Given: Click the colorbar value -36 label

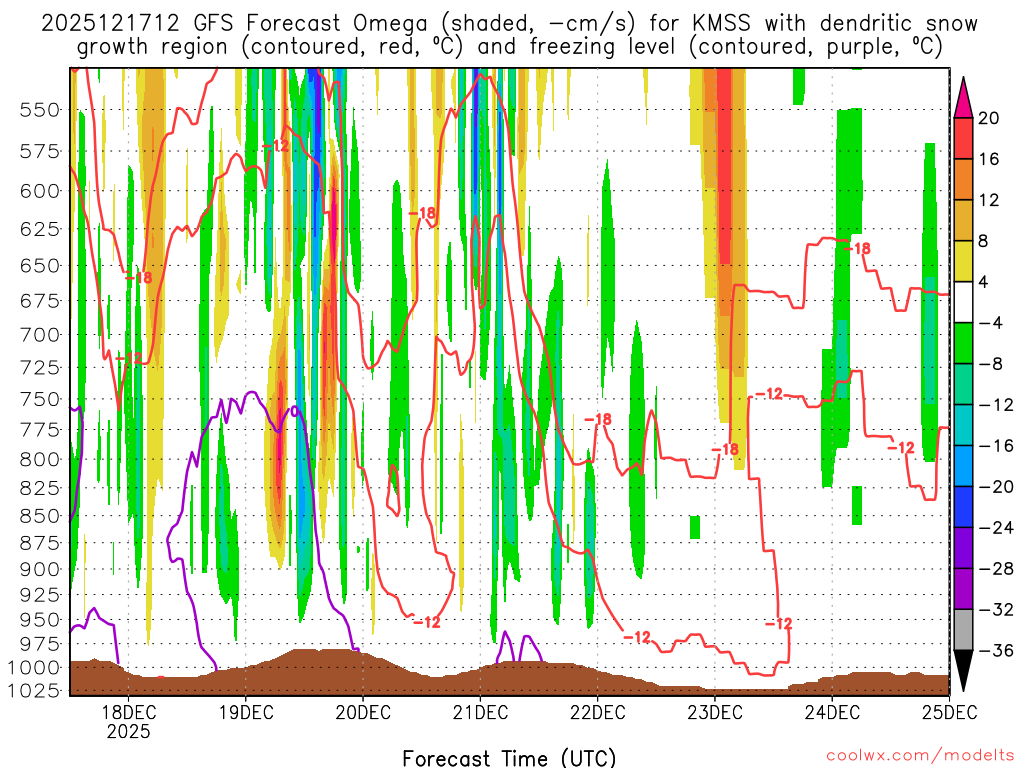Looking at the screenshot, I should pos(996,650).
